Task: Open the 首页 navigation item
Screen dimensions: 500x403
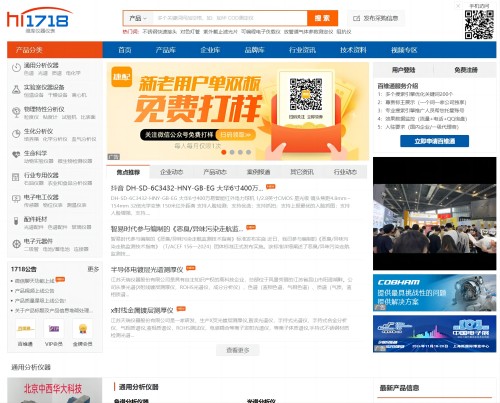Action: click(125, 50)
